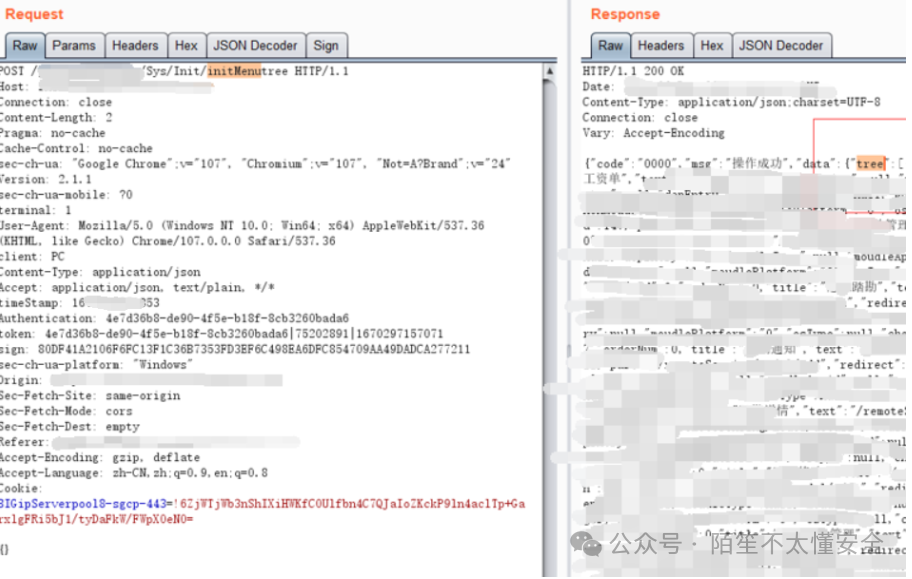The width and height of the screenshot is (912, 579).
Task: Click the response Connection: close line
Action: 640,118
